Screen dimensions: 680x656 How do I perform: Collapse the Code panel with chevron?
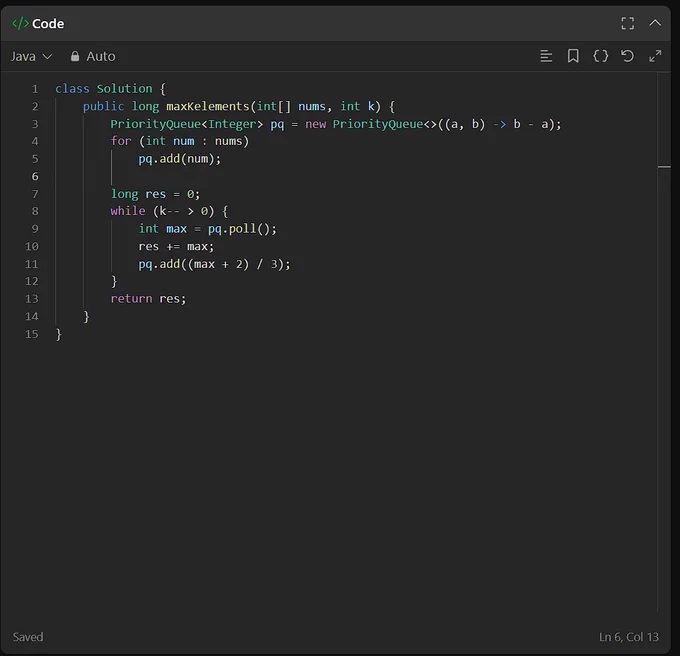pyautogui.click(x=655, y=23)
